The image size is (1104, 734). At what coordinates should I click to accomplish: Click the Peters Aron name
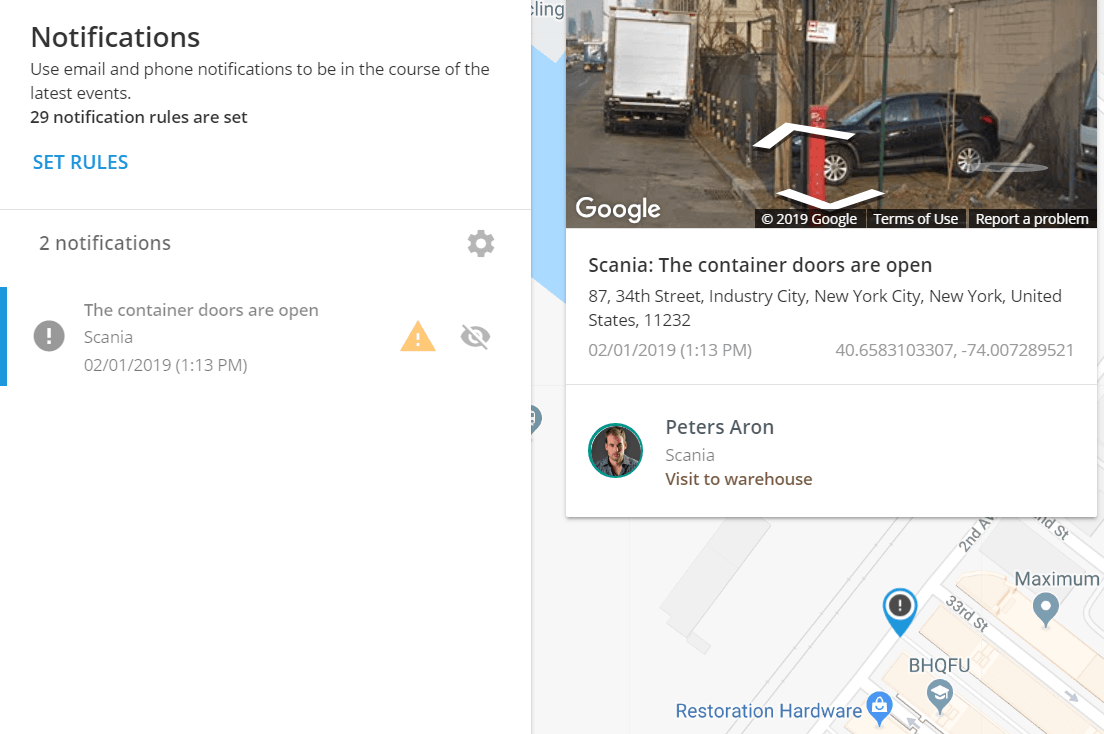point(720,427)
